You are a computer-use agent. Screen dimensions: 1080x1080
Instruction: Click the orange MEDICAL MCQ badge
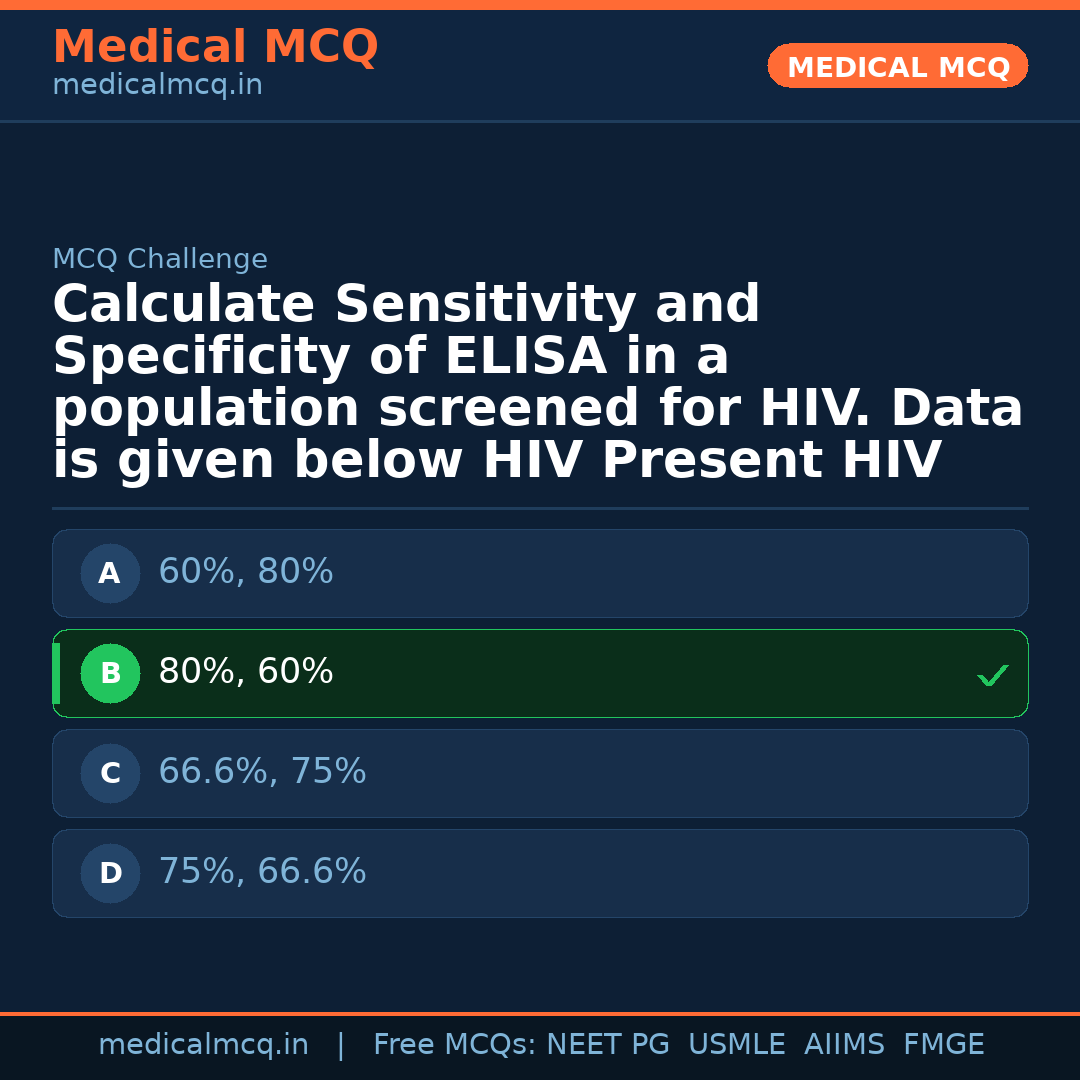point(897,67)
